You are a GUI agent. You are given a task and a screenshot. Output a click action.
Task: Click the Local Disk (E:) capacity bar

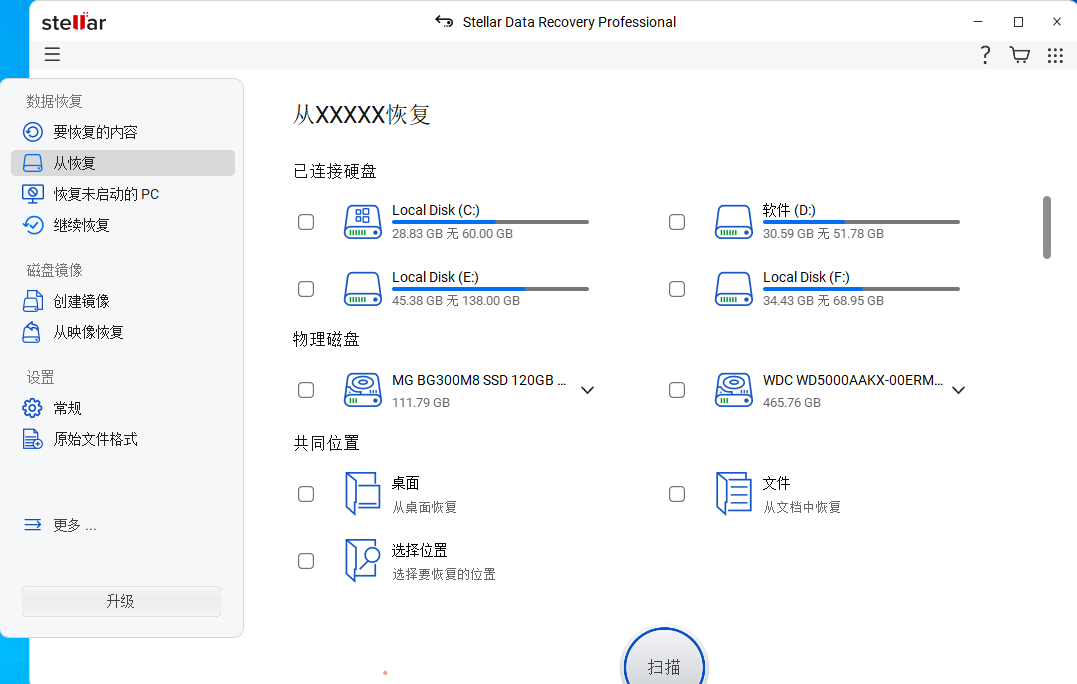[x=489, y=287]
